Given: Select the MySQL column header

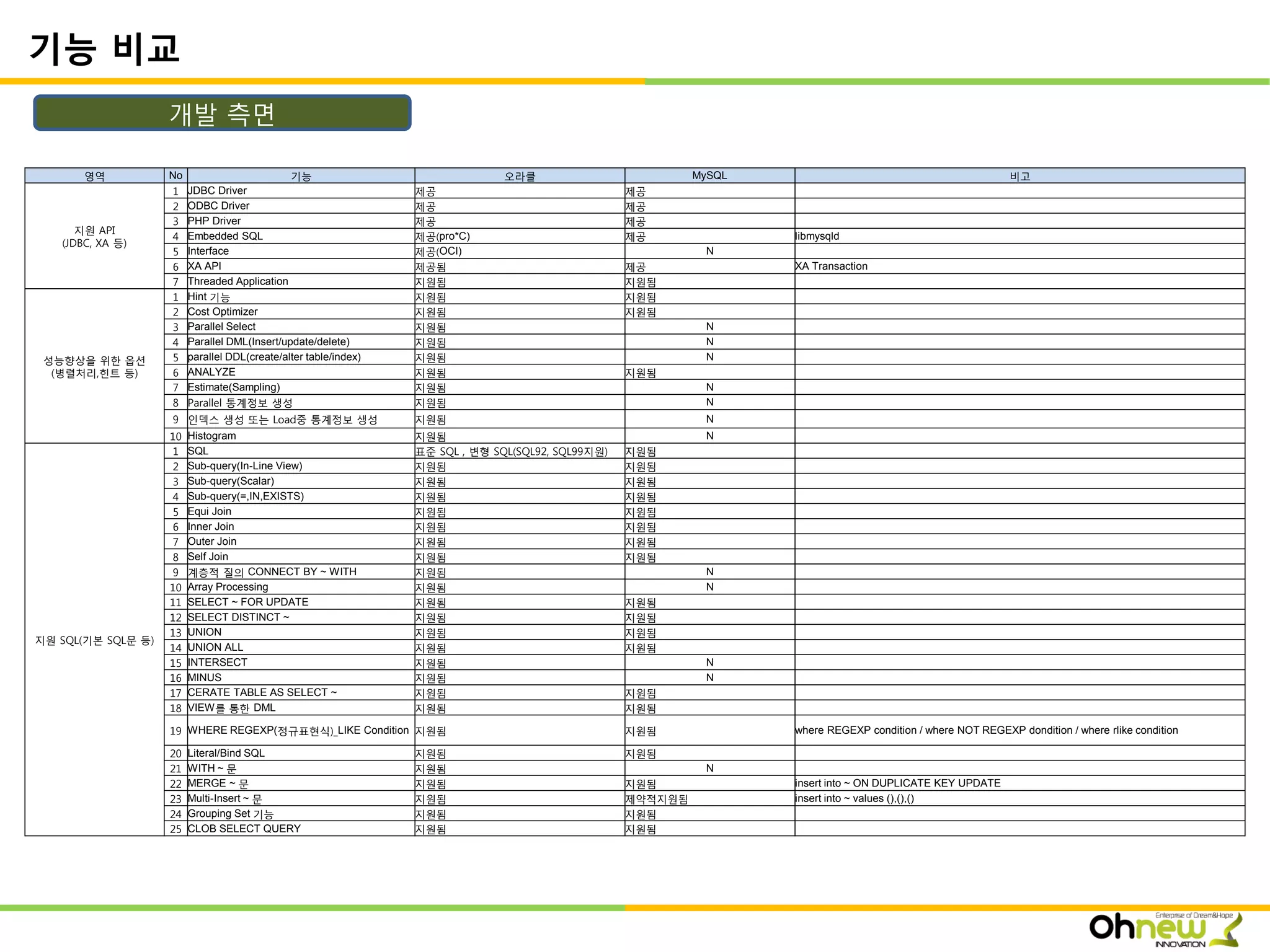Looking at the screenshot, I should pos(709,176).
